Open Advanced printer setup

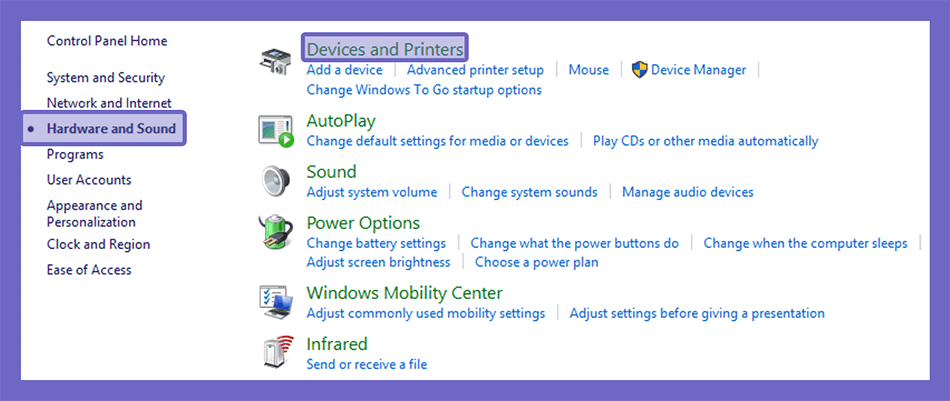coord(475,70)
